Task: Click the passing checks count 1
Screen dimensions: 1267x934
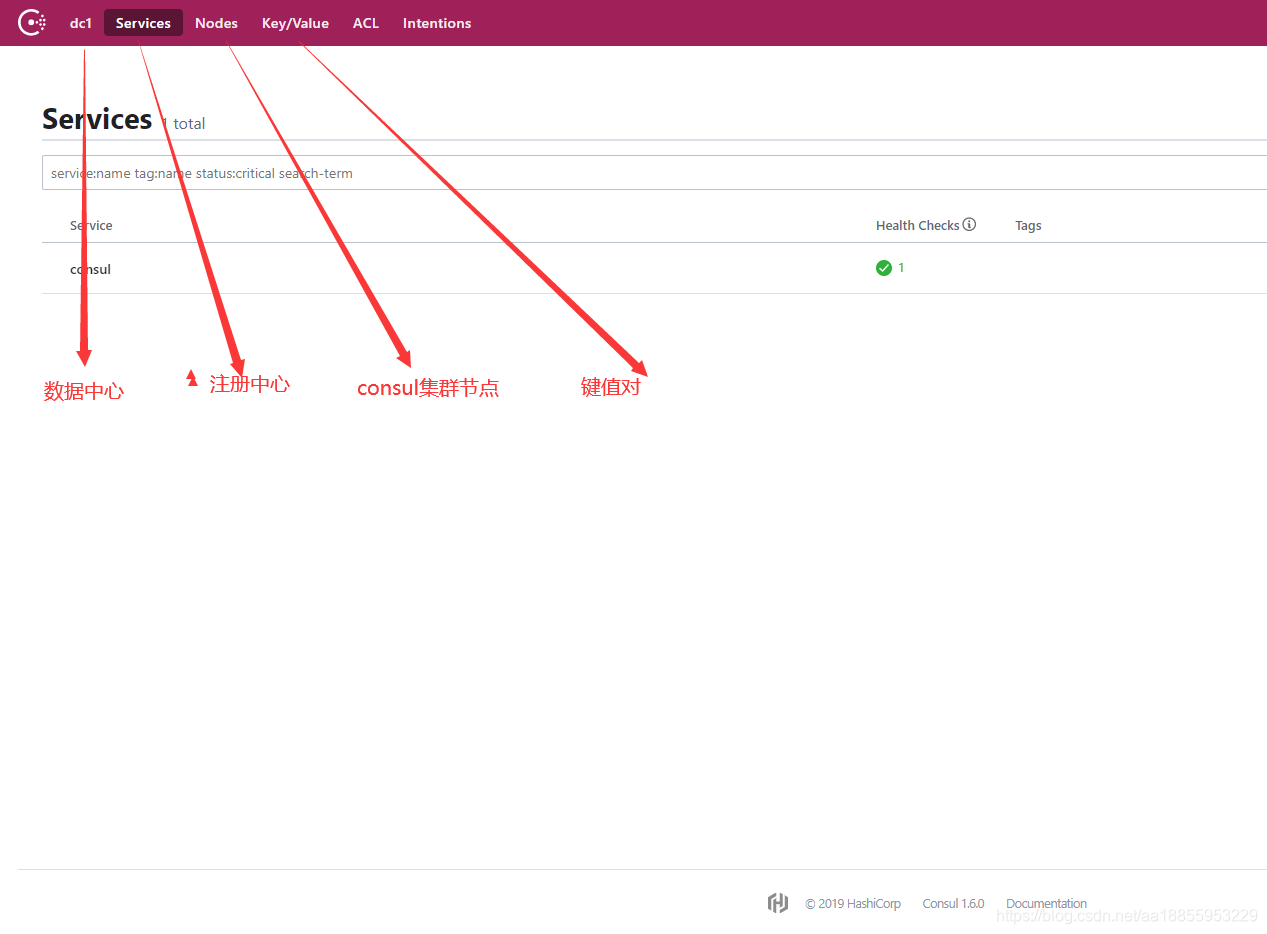Action: [x=901, y=268]
